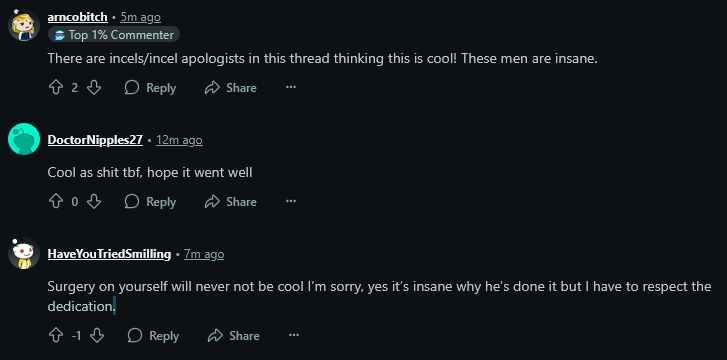The height and width of the screenshot is (360, 727).
Task: Share the 'hope it went well' comment
Action: [230, 202]
